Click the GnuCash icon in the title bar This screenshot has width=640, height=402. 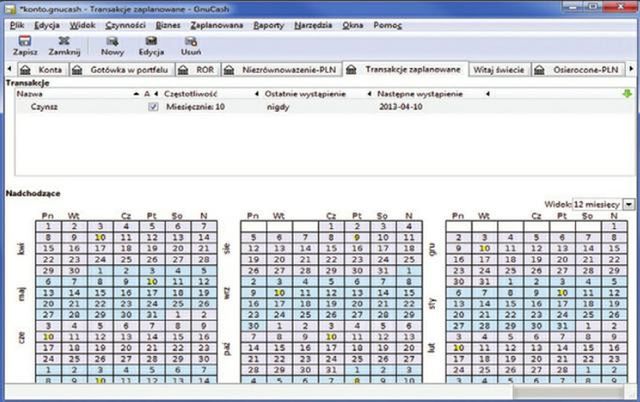click(x=10, y=9)
